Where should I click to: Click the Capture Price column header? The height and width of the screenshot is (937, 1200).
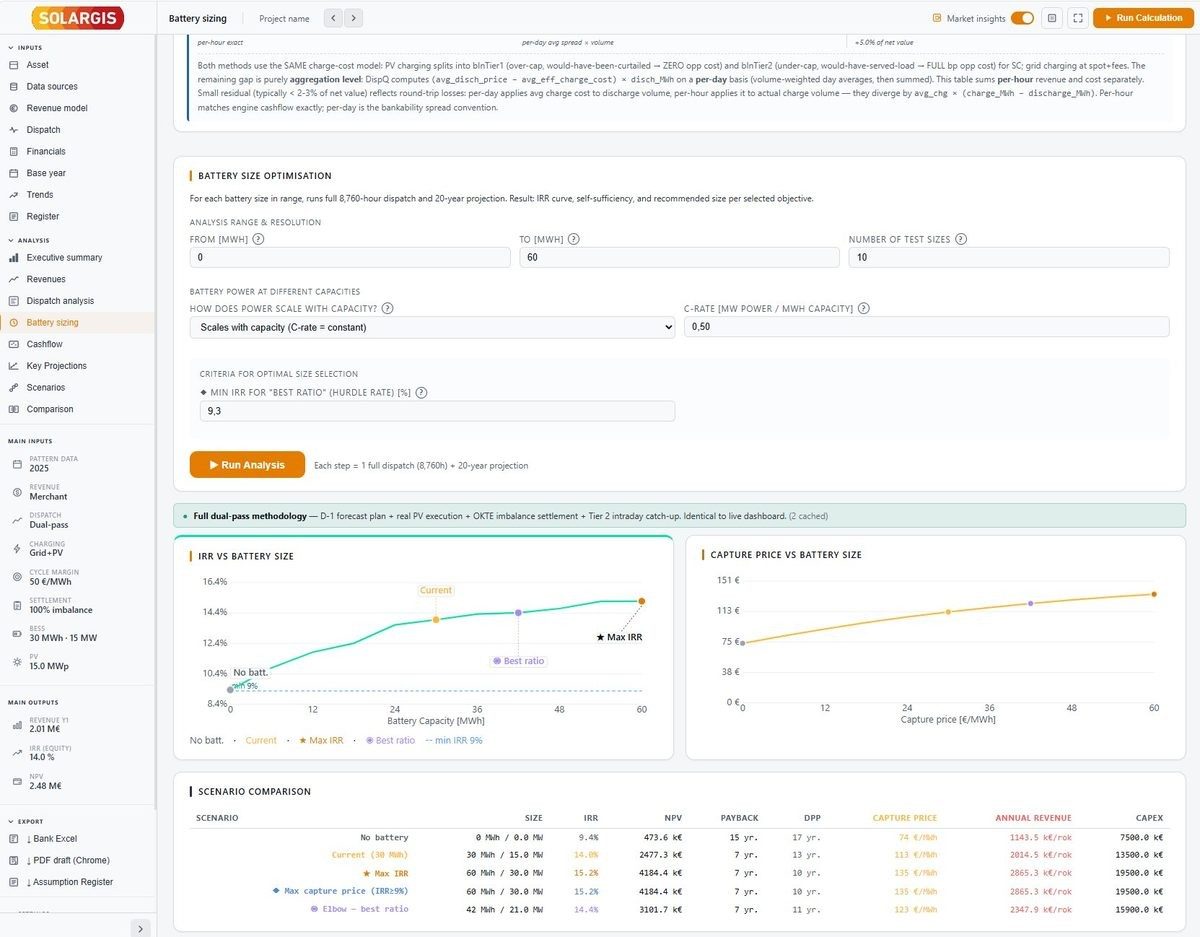[905, 818]
